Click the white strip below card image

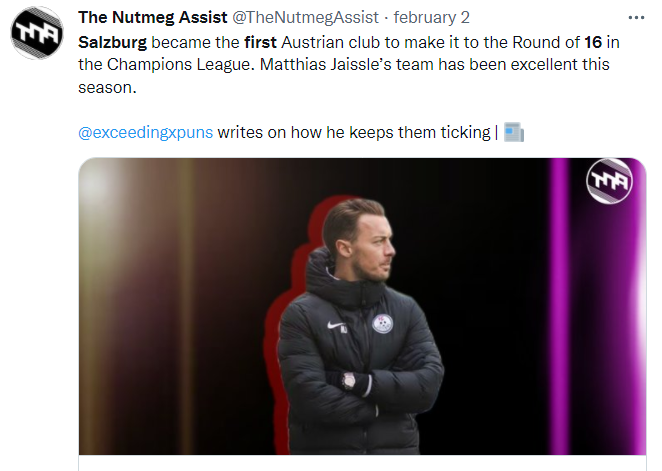[362, 463]
